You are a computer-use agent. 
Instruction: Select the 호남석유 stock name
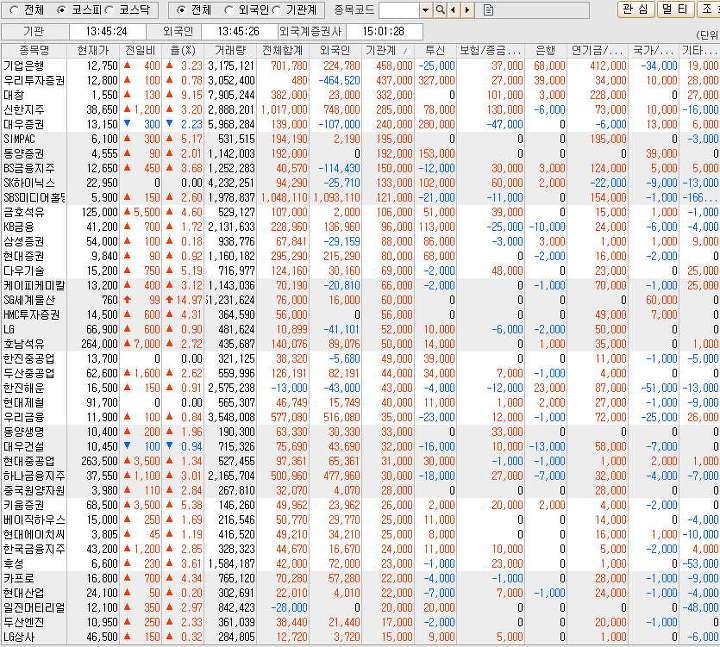click(23, 344)
